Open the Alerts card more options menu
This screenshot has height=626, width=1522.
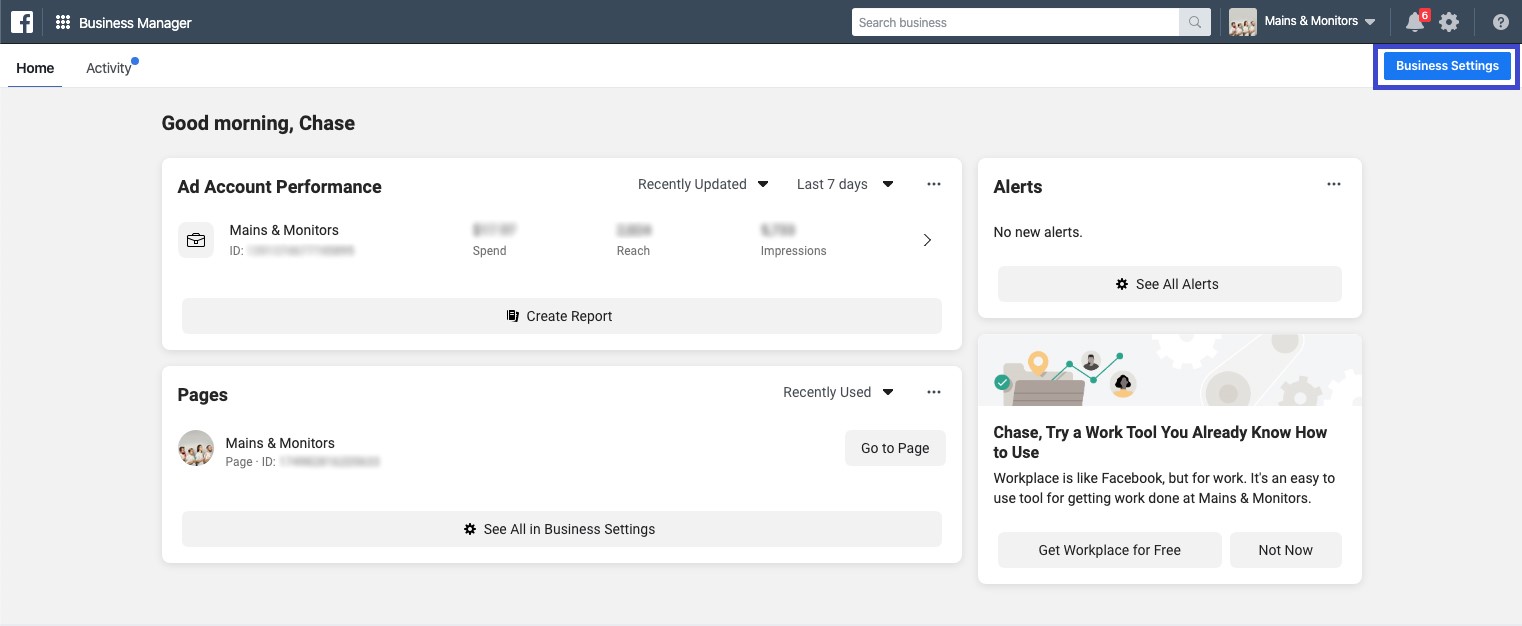tap(1334, 184)
